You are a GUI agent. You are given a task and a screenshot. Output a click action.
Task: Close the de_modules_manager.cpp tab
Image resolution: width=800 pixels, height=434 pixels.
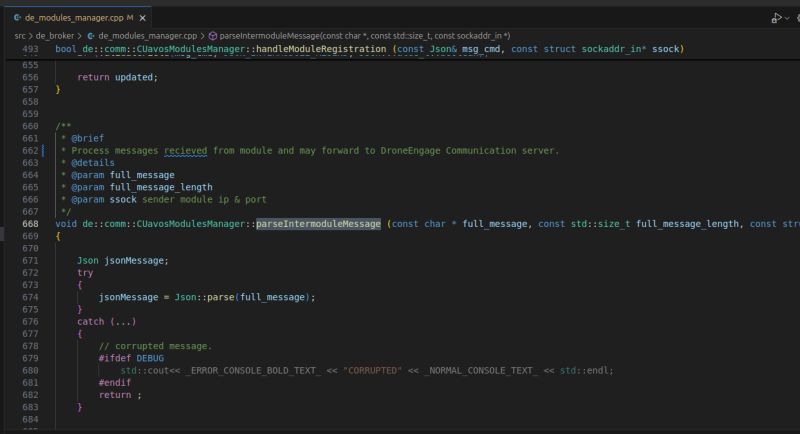143,18
